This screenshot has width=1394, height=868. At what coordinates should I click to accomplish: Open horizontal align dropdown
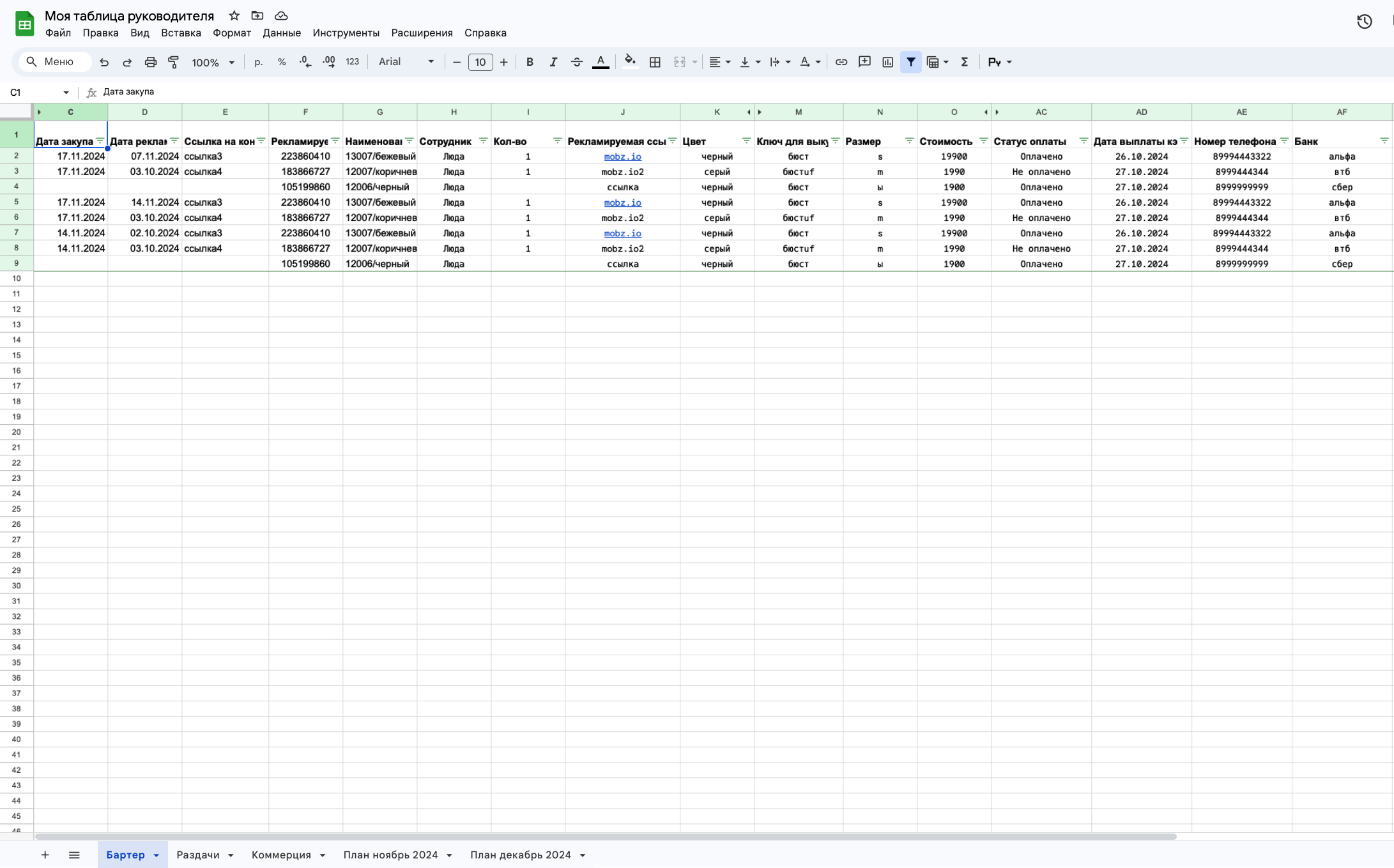point(720,62)
